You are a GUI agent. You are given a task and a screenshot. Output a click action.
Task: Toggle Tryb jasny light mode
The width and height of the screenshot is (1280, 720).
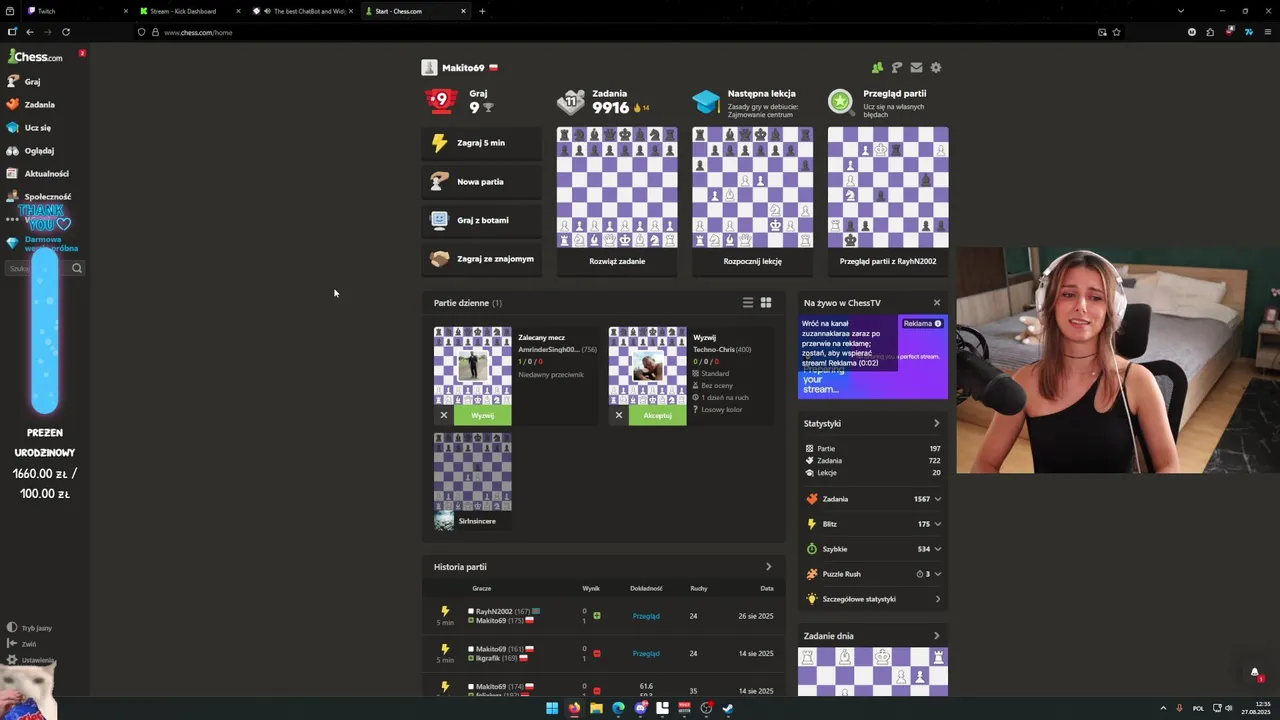29,628
